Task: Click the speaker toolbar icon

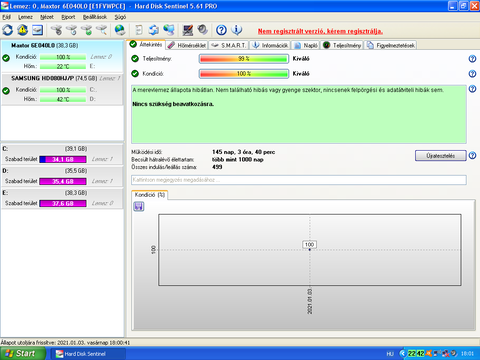Action: tap(202, 30)
